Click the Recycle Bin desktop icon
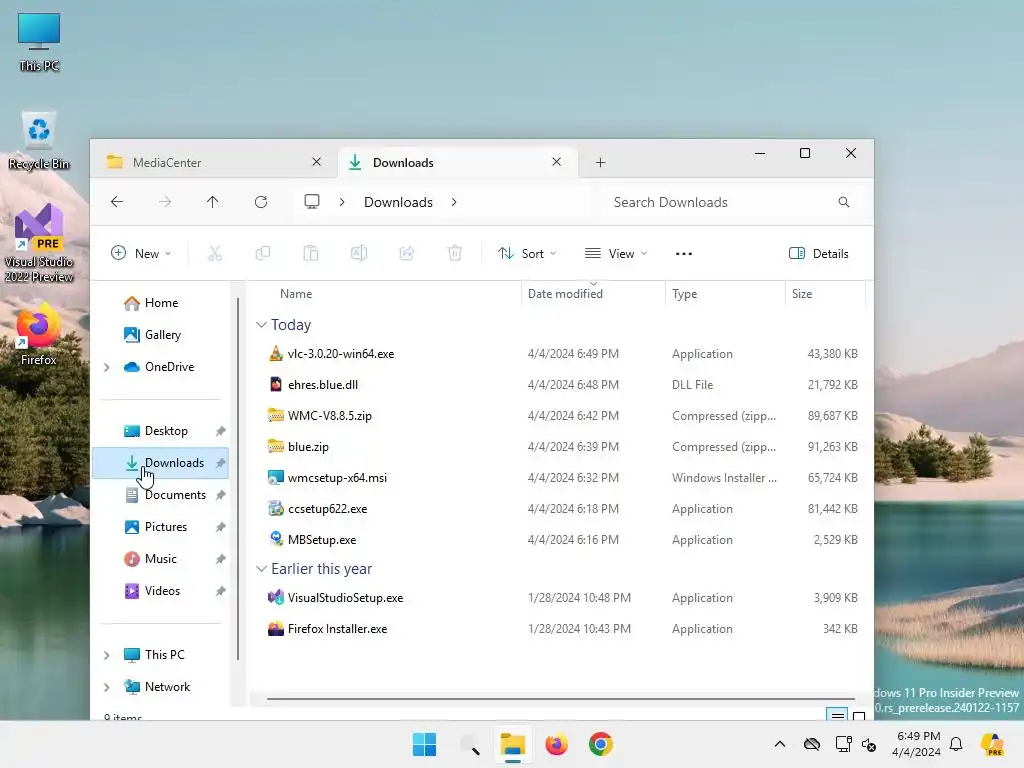This screenshot has height=768, width=1024. [39, 141]
